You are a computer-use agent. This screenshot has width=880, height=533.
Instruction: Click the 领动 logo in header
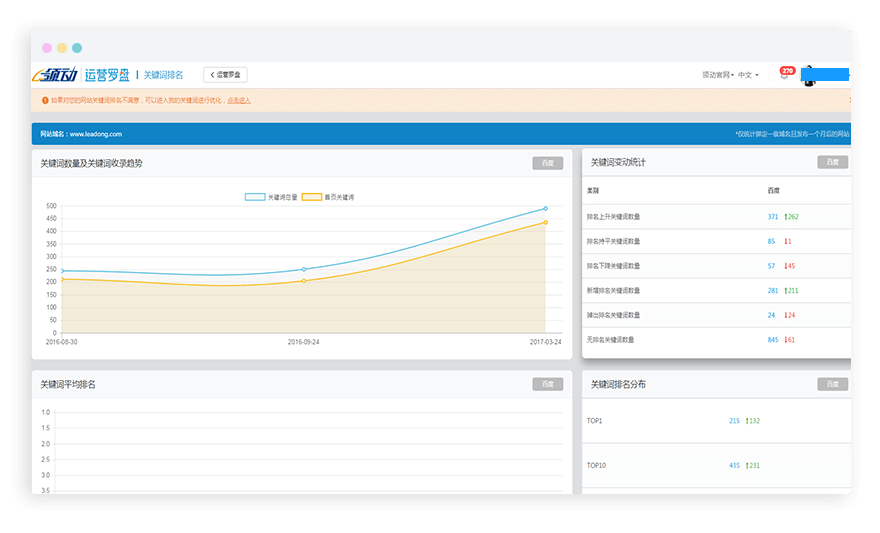click(55, 75)
